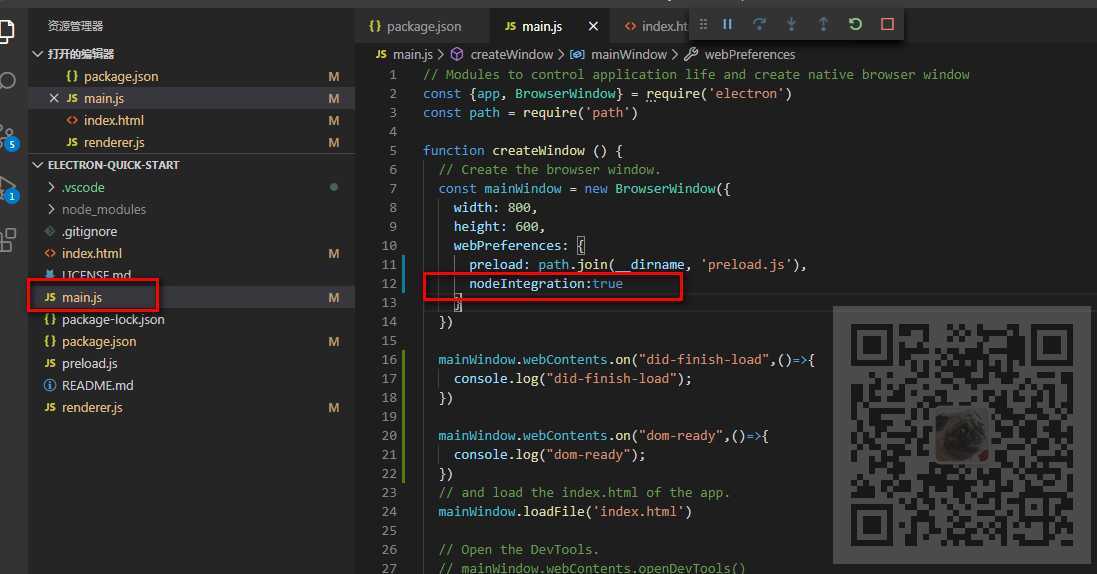The image size is (1097, 574).
Task: Select main.js in project file tree
Action: (x=82, y=298)
